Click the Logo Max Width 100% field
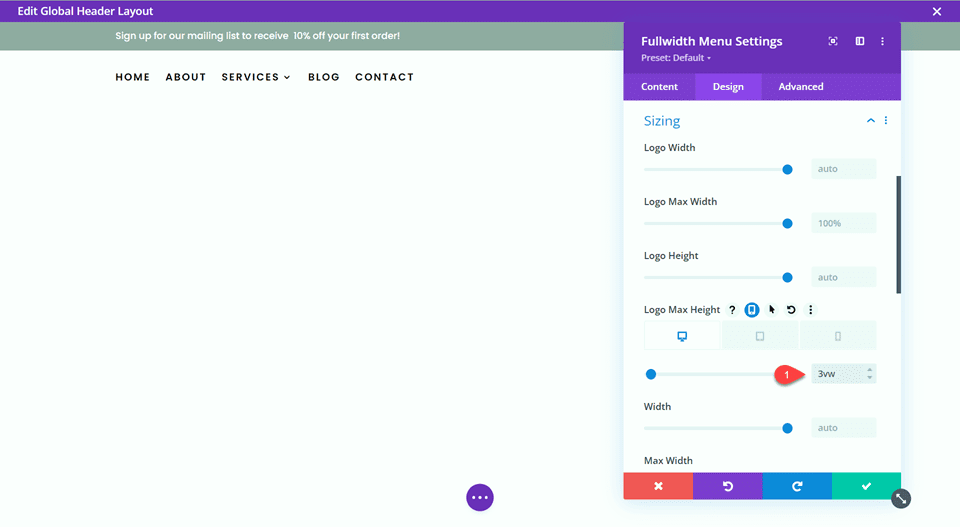This screenshot has height=527, width=960. [x=844, y=223]
